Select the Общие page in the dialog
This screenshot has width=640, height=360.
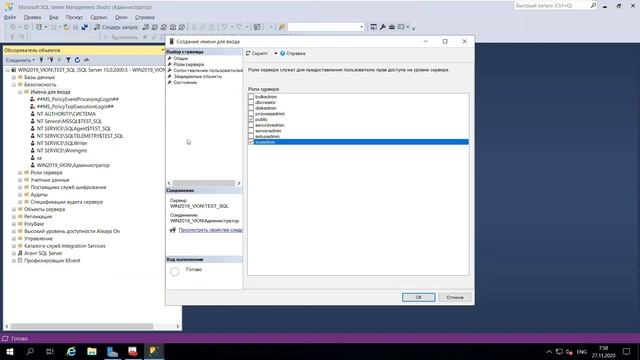pos(180,58)
